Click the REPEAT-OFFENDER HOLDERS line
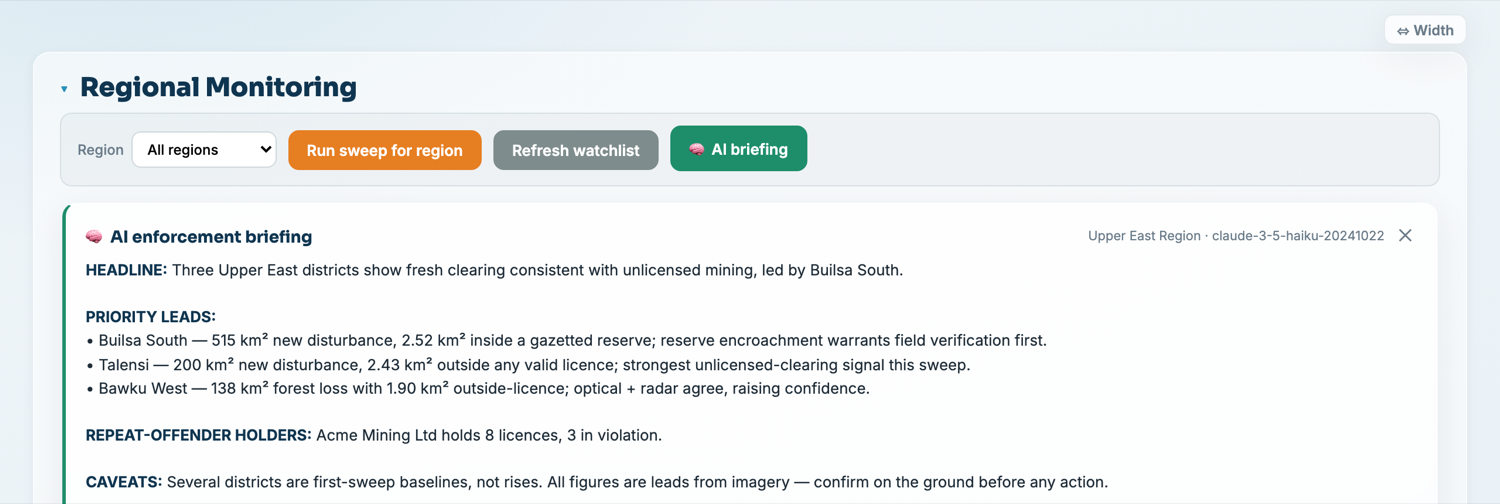Screen dimensions: 1500x504 (374, 436)
